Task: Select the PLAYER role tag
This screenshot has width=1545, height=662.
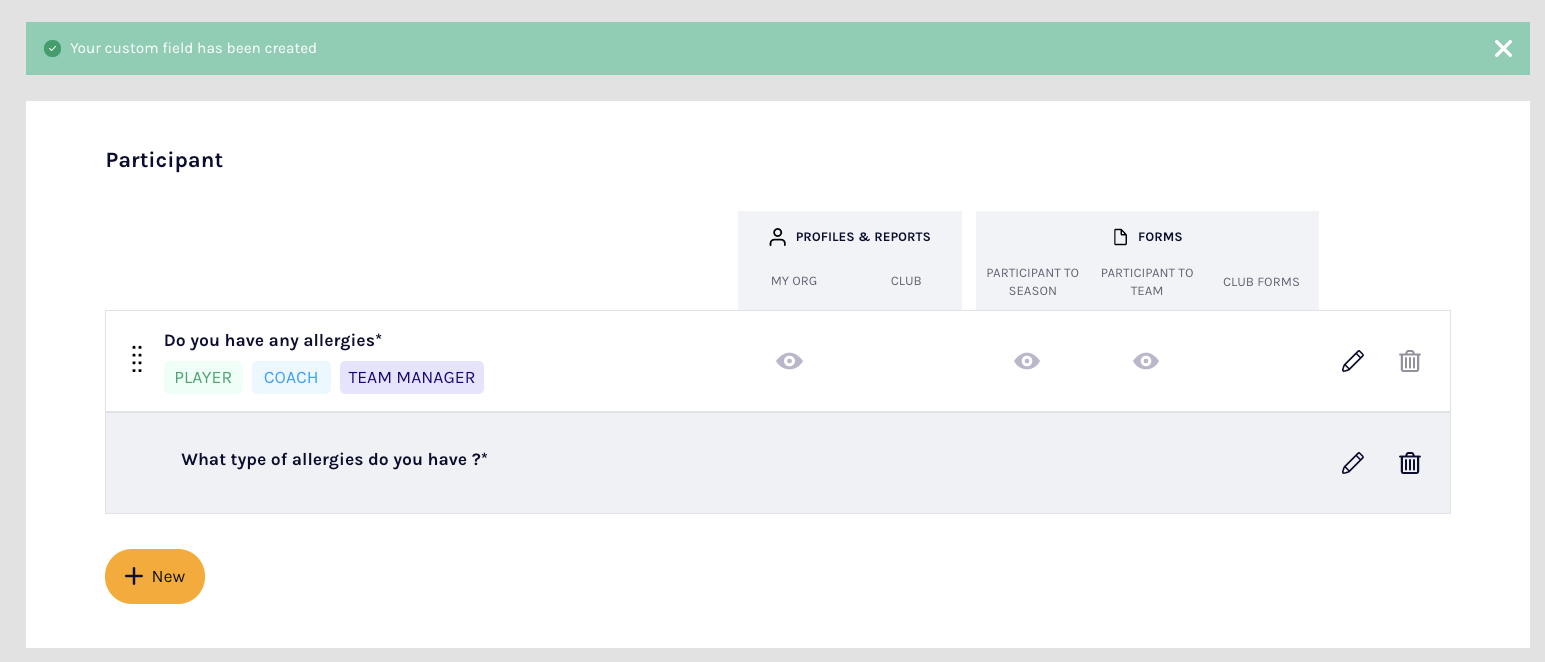Action: 203,378
